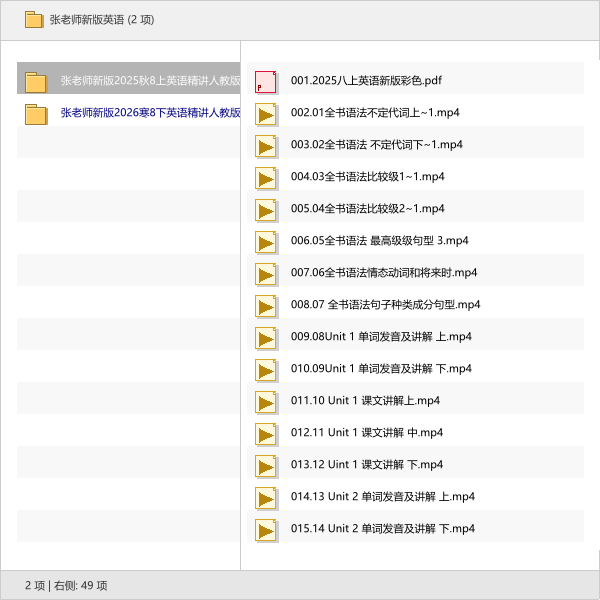Click the video icon of 009.08Unit 1 单词发音及讲解 上.mp4
This screenshot has width=600, height=600.
(x=266, y=337)
